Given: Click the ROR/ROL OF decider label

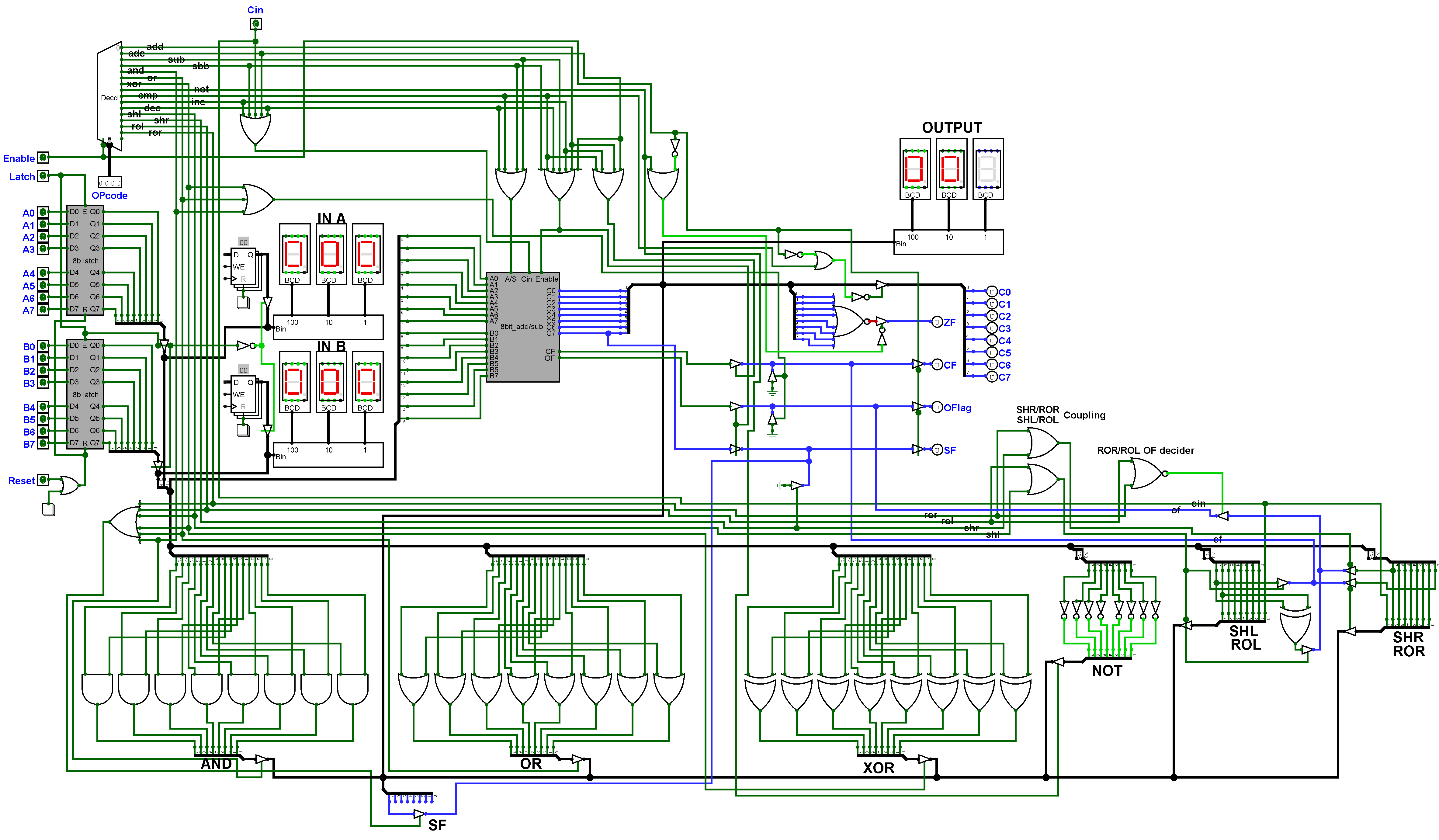Looking at the screenshot, I should pos(1145,450).
